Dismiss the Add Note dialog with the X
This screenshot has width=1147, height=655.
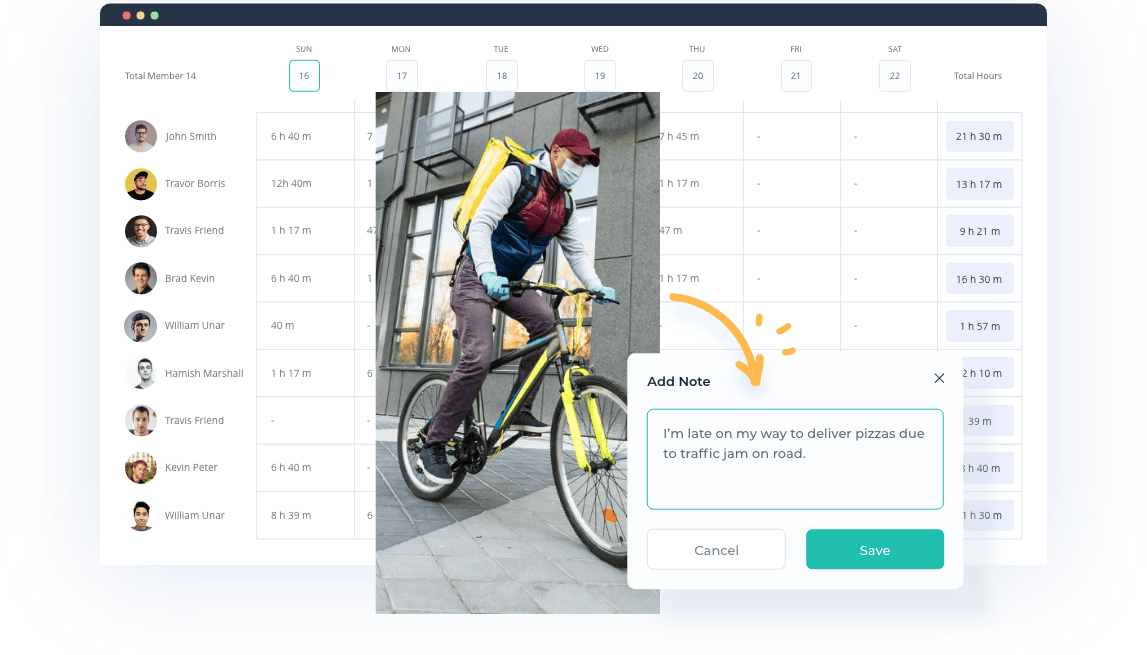939,378
